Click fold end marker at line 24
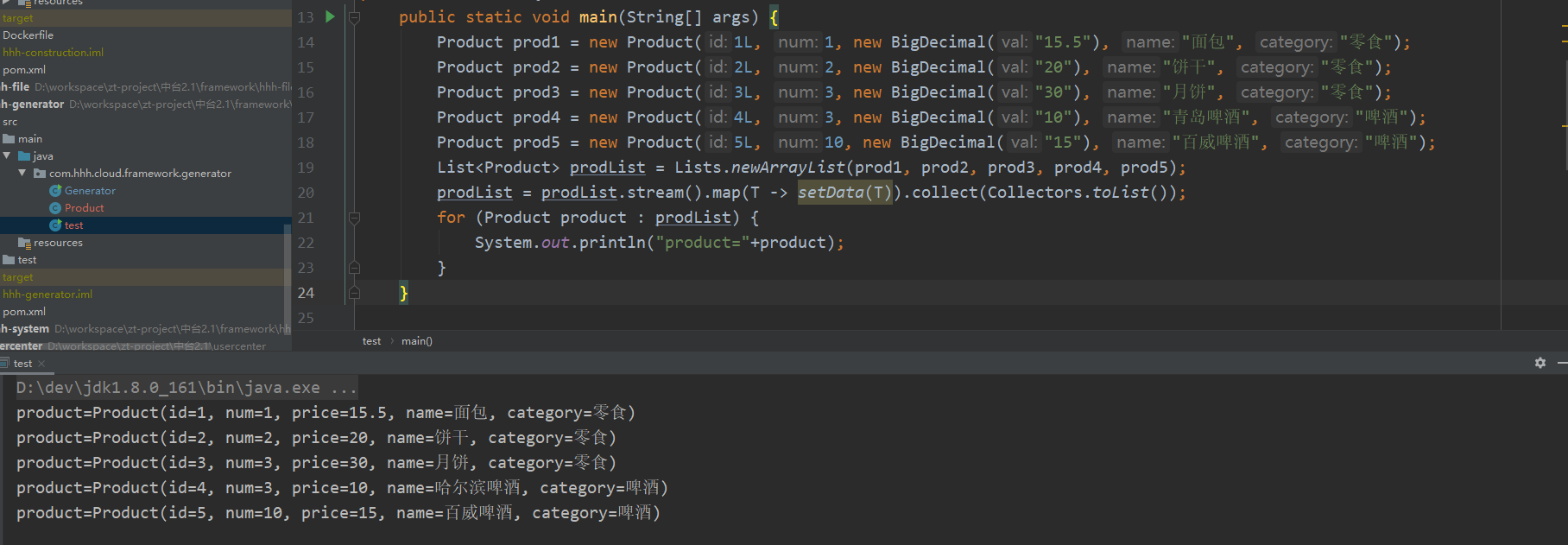Image resolution: width=1568 pixels, height=545 pixels. click(354, 293)
